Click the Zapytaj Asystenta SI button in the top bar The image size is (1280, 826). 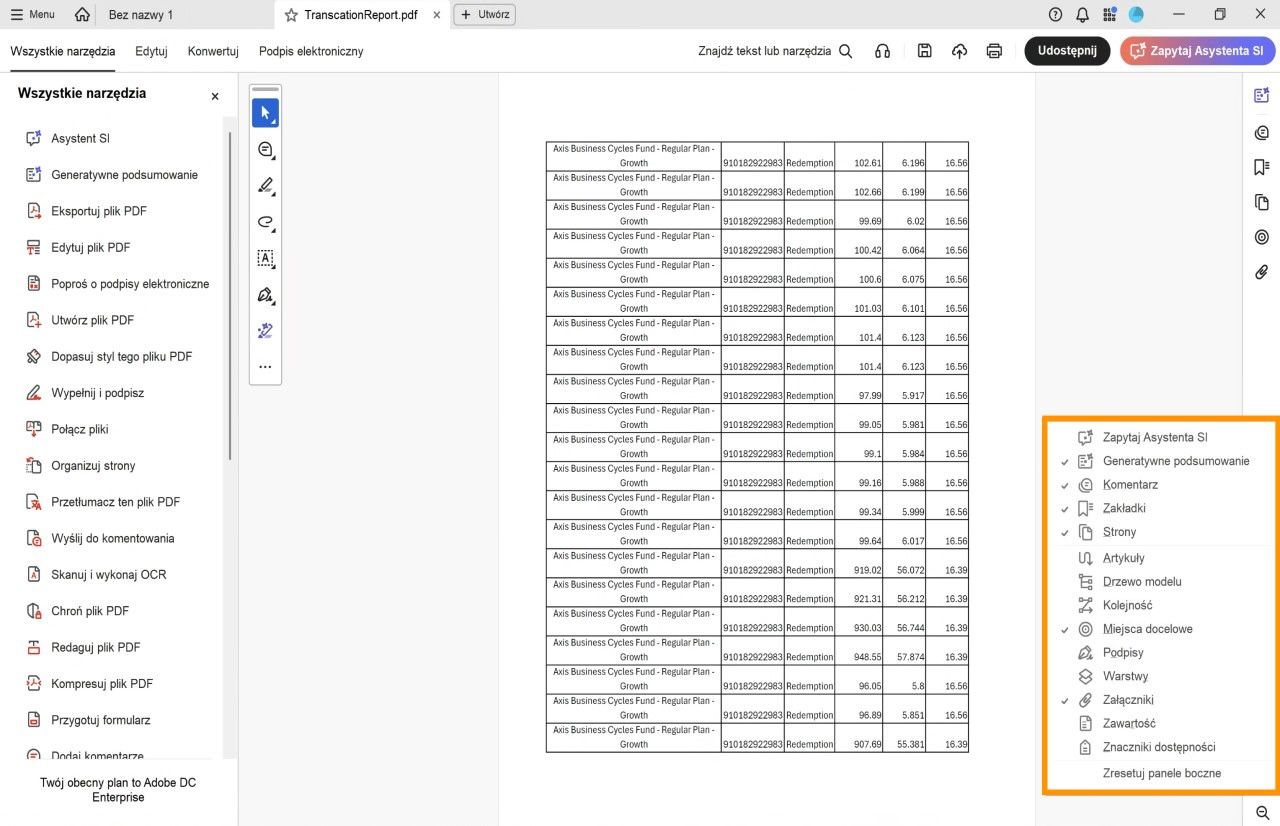click(x=1198, y=51)
